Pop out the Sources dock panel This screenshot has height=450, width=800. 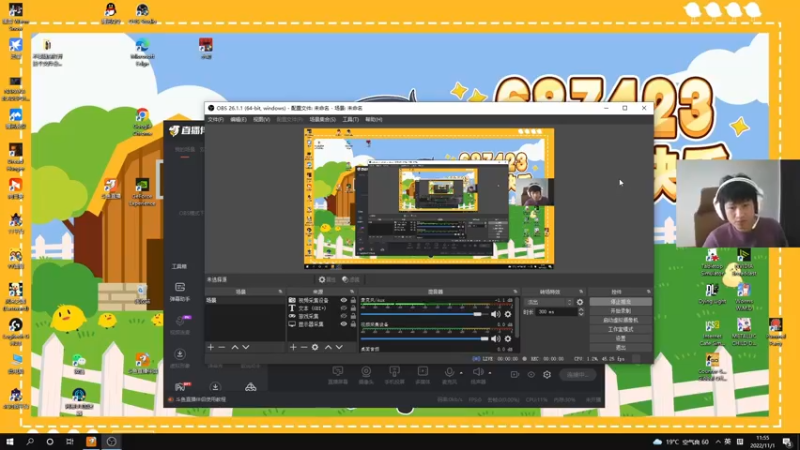tap(352, 292)
